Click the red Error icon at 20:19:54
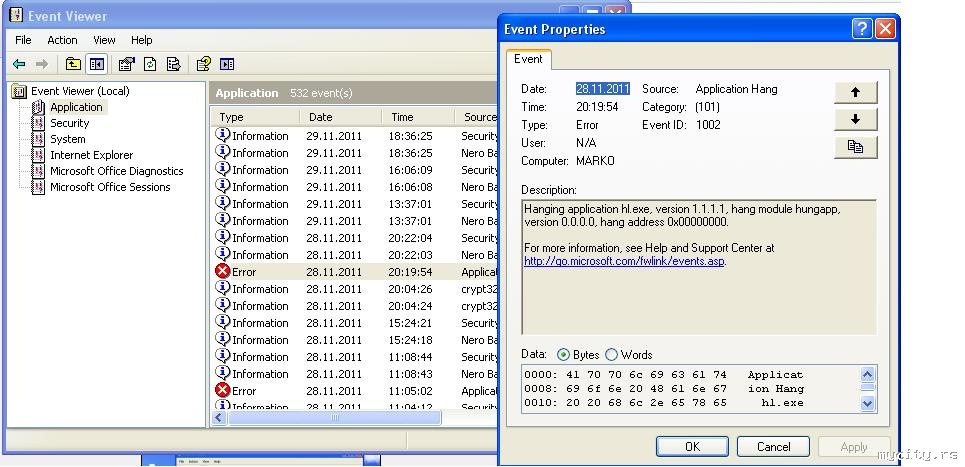This screenshot has width=965, height=467. [223, 271]
